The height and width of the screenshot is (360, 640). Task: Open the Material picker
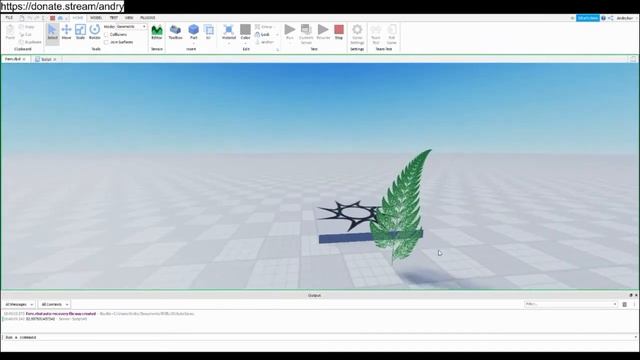tap(229, 31)
